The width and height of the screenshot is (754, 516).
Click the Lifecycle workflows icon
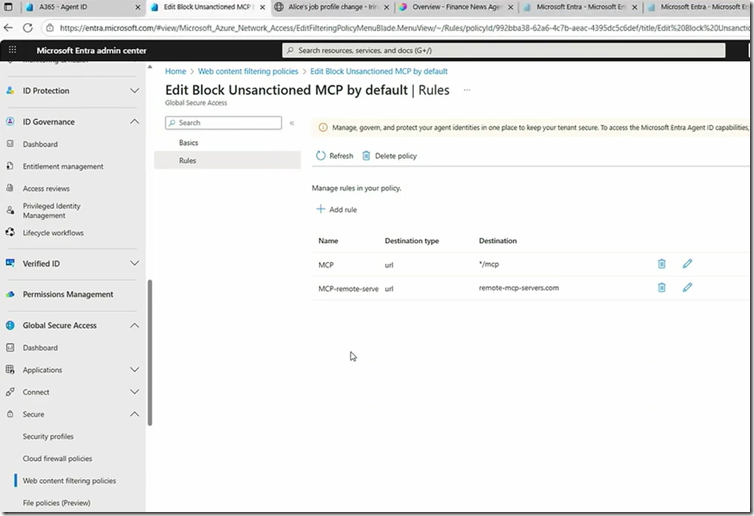pos(10,232)
